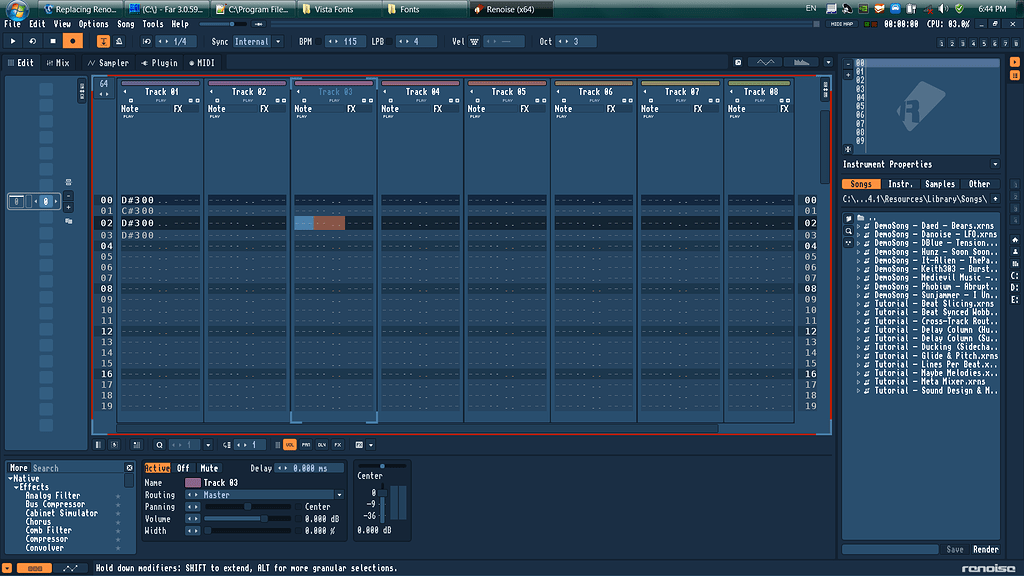Click the velocity keyboard icon next to Vel
Screen dimensions: 1024x576
coord(475,42)
